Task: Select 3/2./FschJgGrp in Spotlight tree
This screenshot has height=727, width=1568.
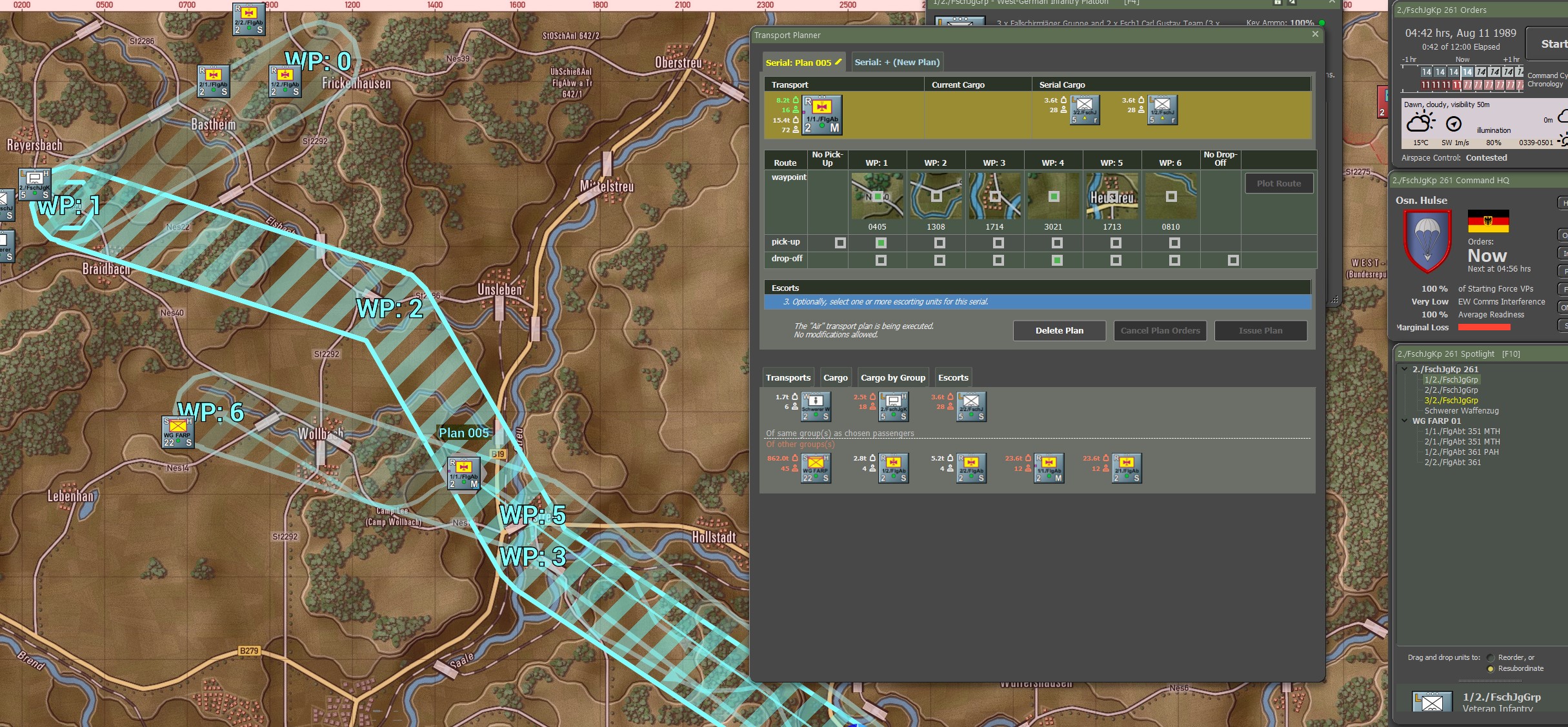Action: [1451, 401]
